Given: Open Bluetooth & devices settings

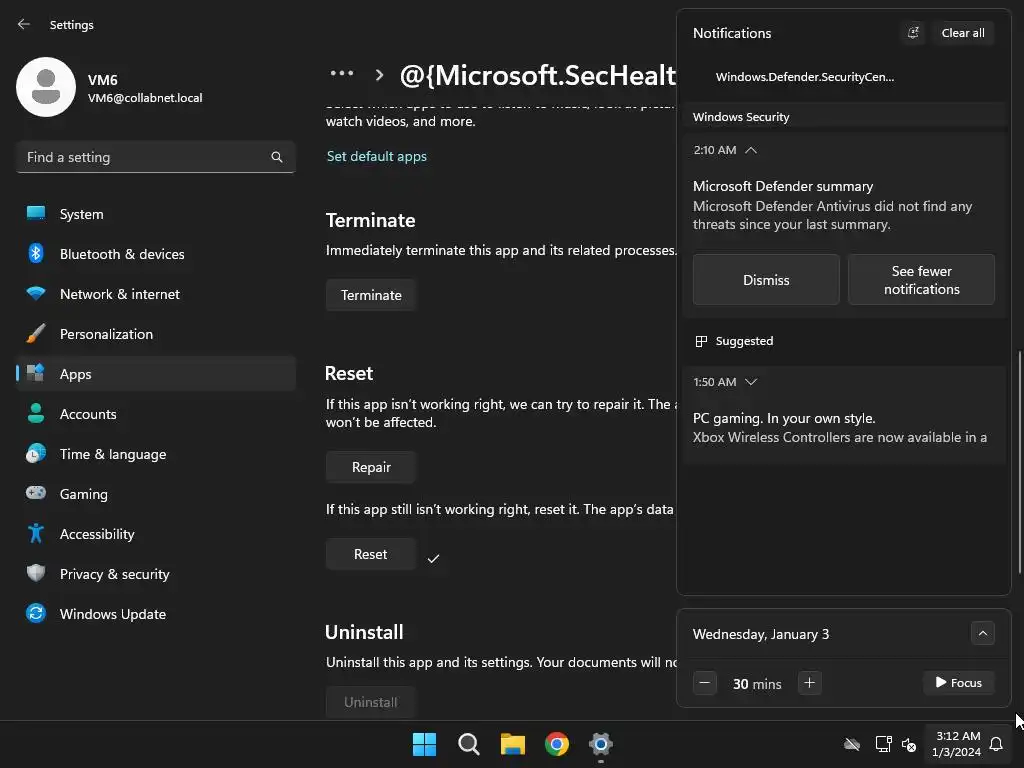Looking at the screenshot, I should click(155, 253).
